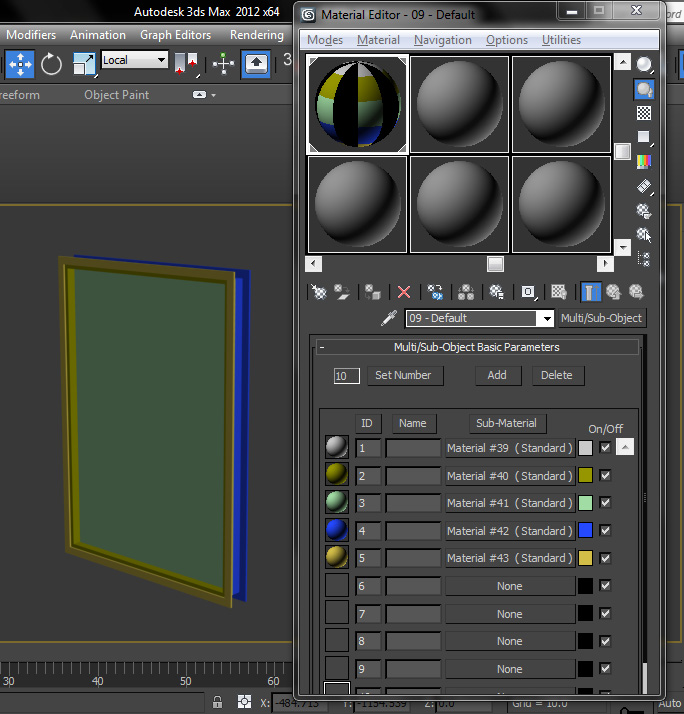The width and height of the screenshot is (684, 714).
Task: Open Material menu in Material Editor
Action: [378, 40]
